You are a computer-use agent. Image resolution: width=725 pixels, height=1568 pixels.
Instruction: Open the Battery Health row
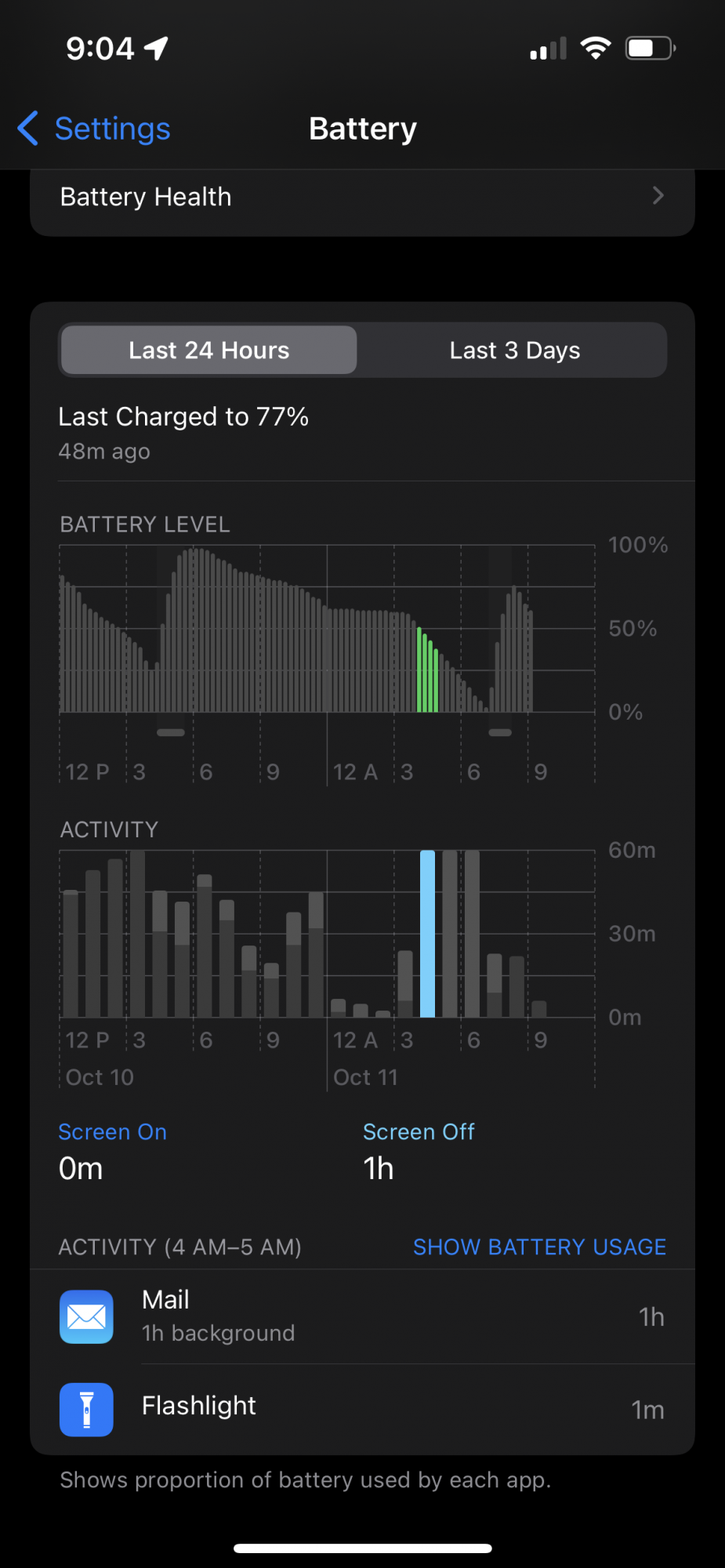pos(362,197)
